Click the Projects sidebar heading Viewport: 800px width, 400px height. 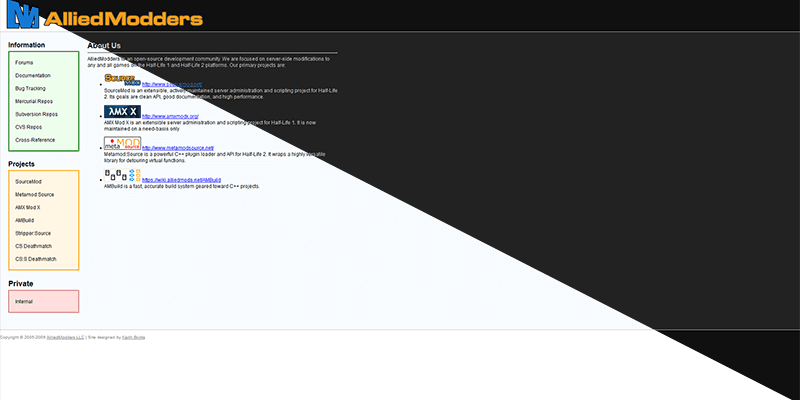pyautogui.click(x=21, y=164)
